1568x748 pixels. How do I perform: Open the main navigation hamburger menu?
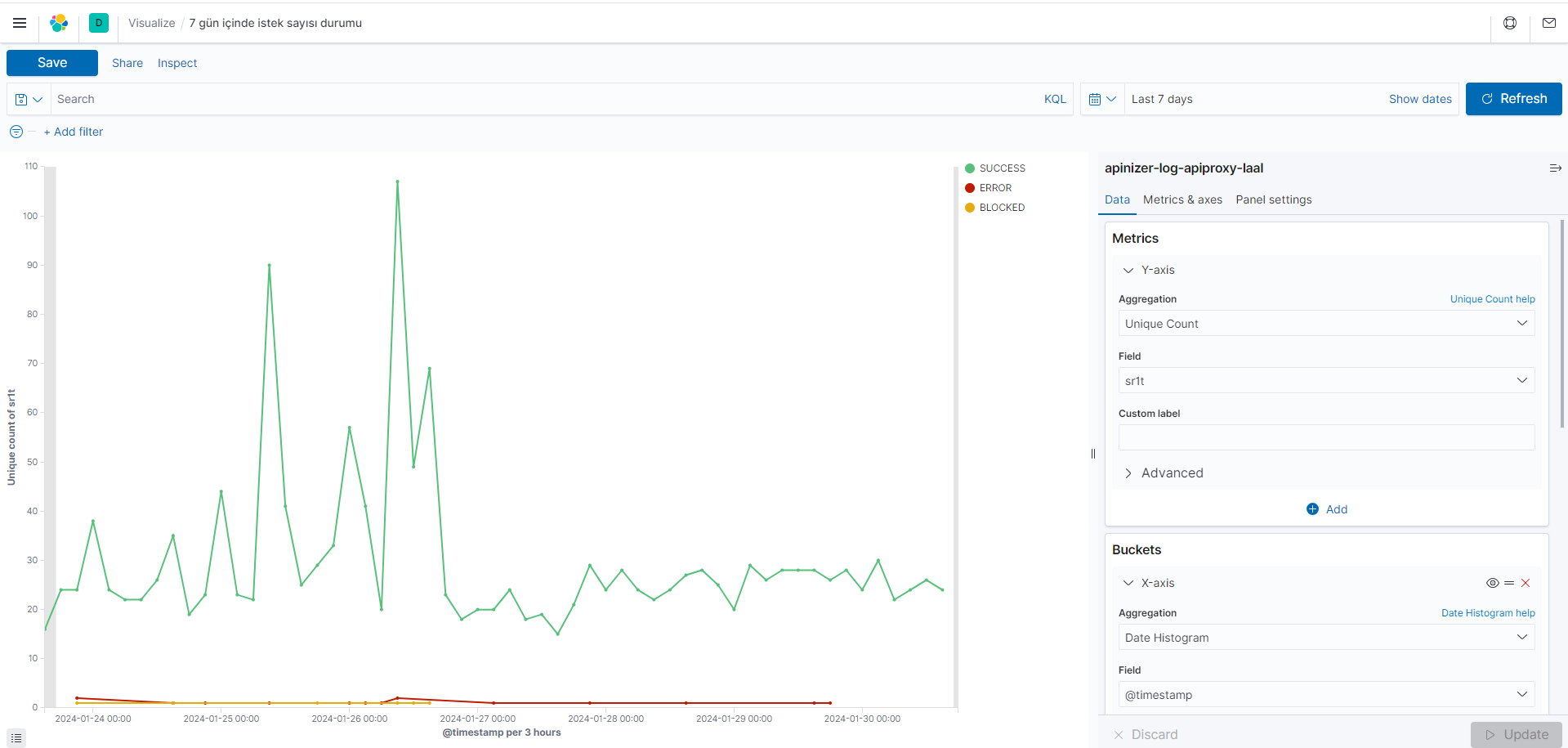19,23
